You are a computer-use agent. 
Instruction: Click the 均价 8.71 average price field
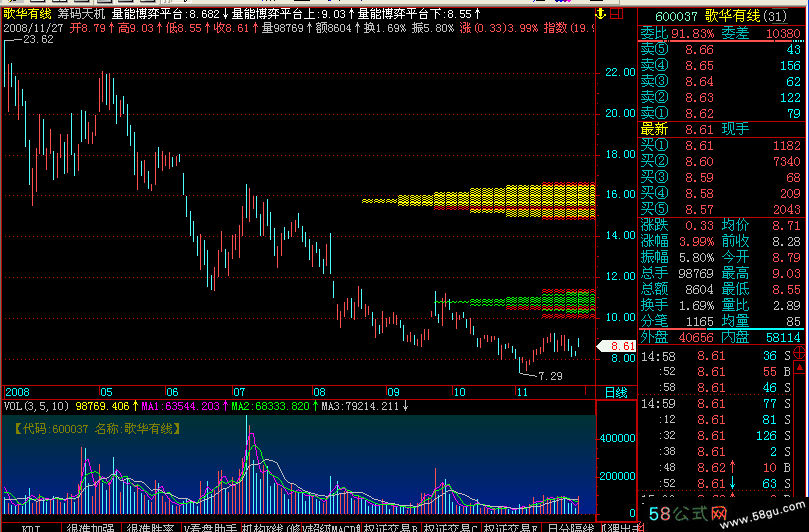[x=761, y=225]
